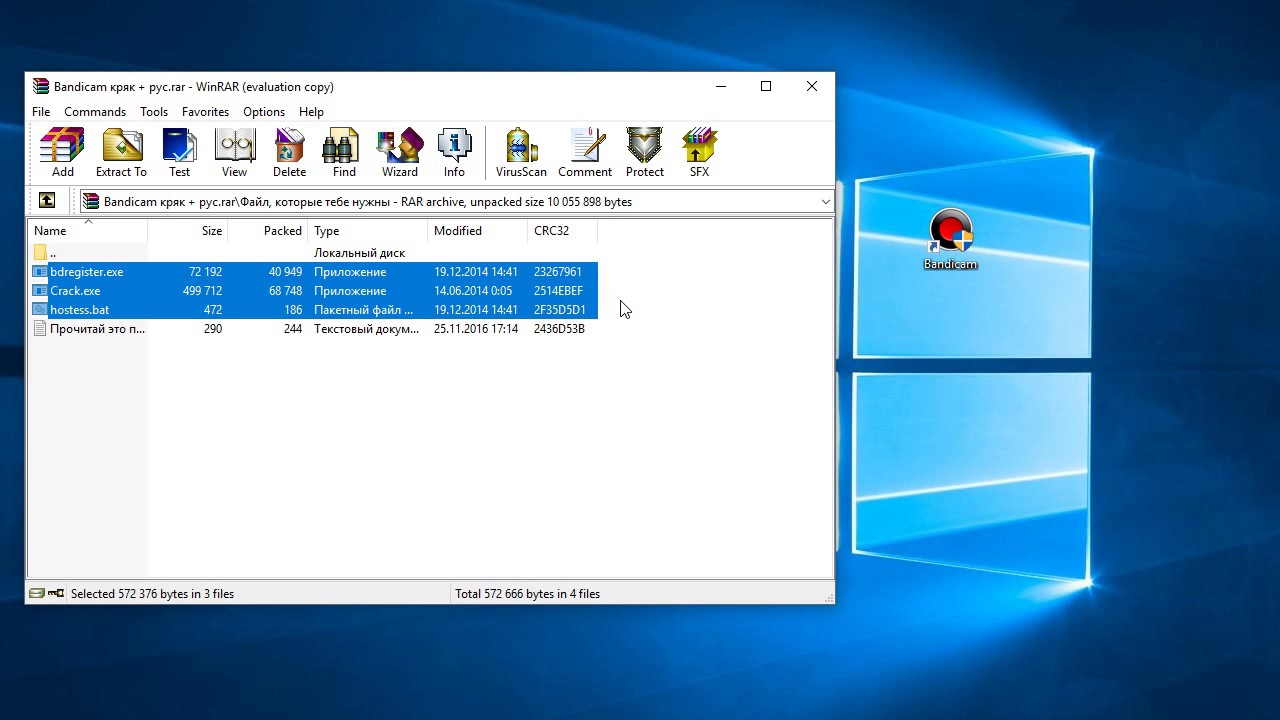Open the Commands menu
This screenshot has height=720, width=1280.
[x=95, y=112]
